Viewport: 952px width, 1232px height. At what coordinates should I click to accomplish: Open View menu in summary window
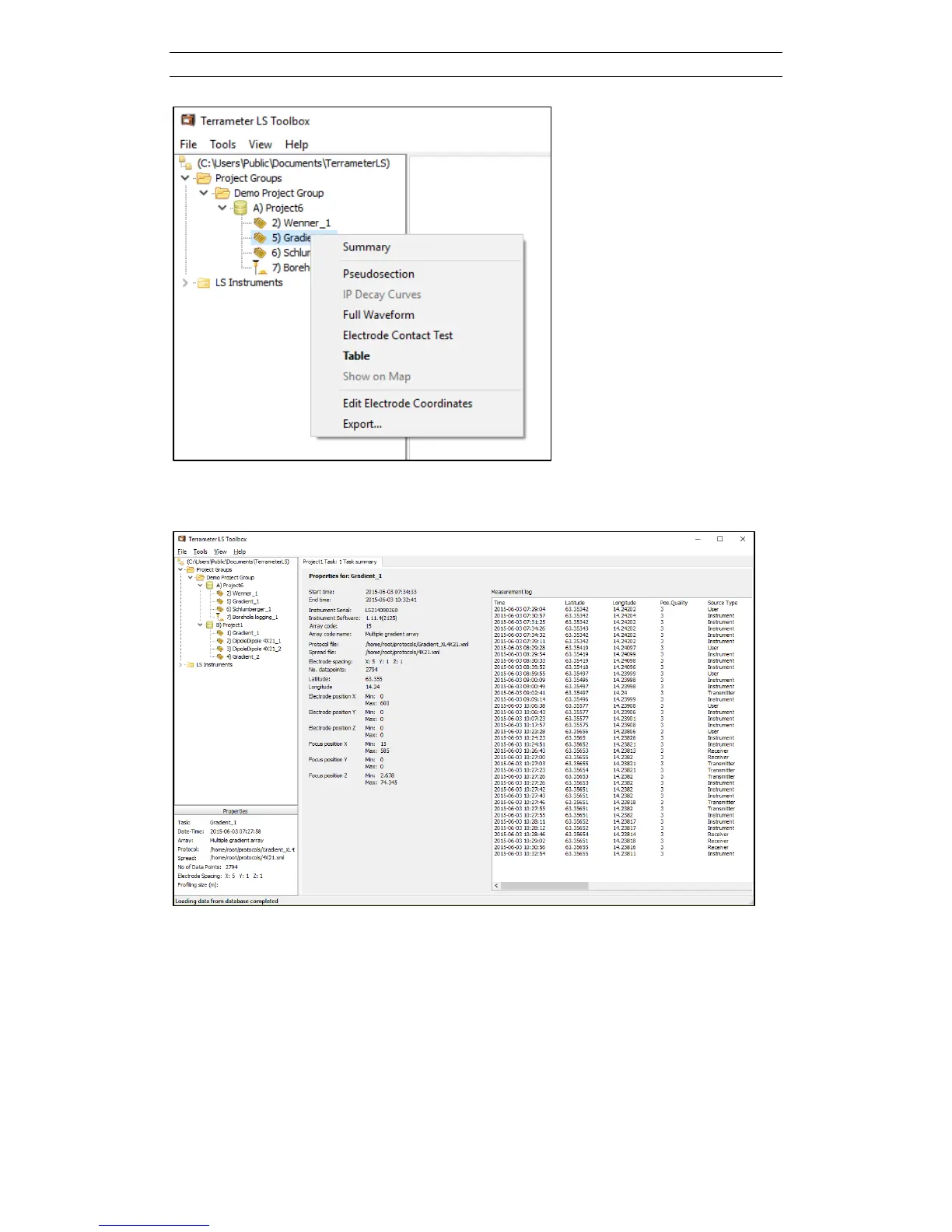(221, 551)
